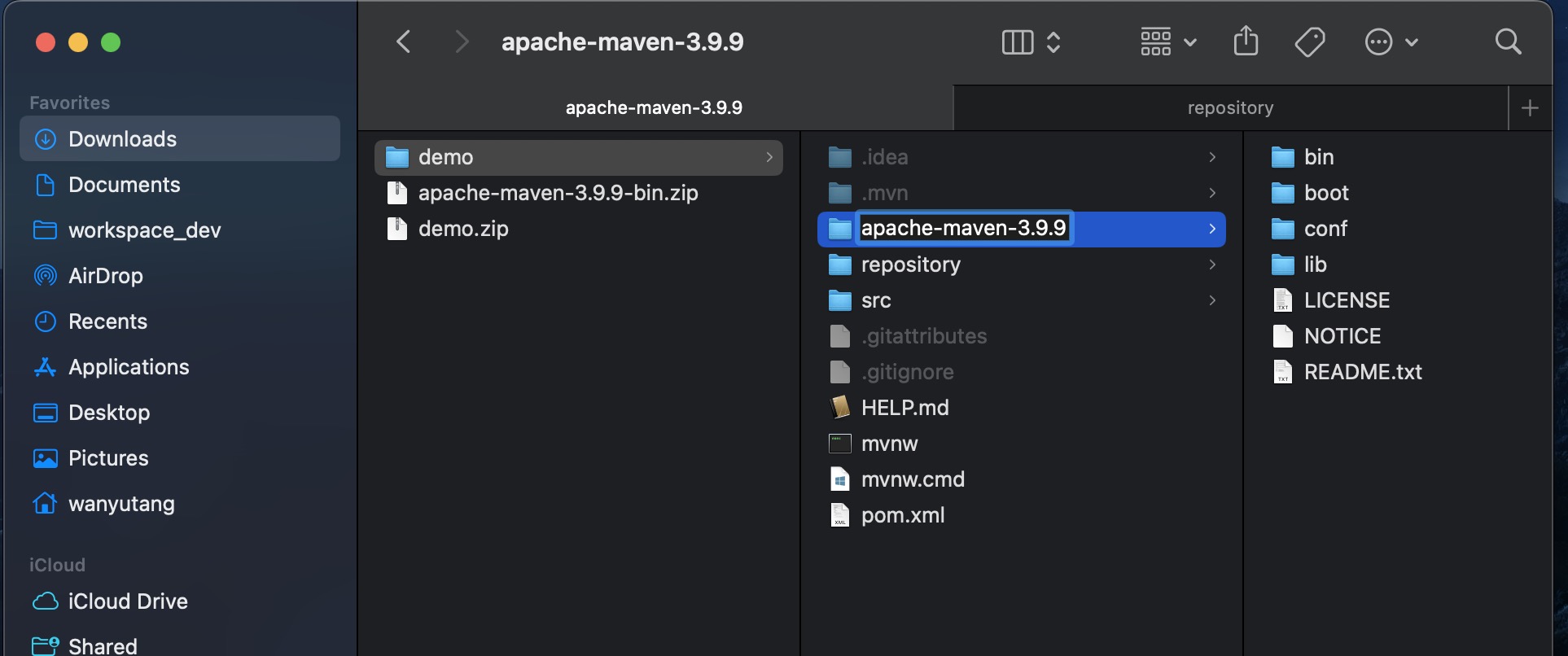
Task: Switch to the apache-maven-3.9.9 tab
Action: tap(655, 107)
